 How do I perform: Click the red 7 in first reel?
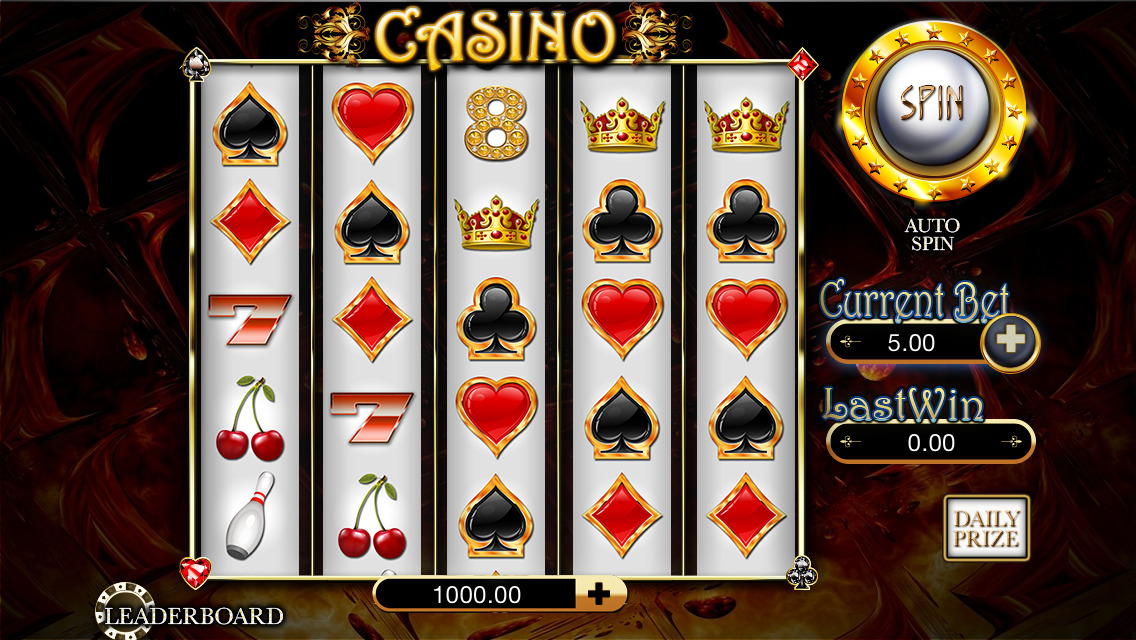click(249, 319)
